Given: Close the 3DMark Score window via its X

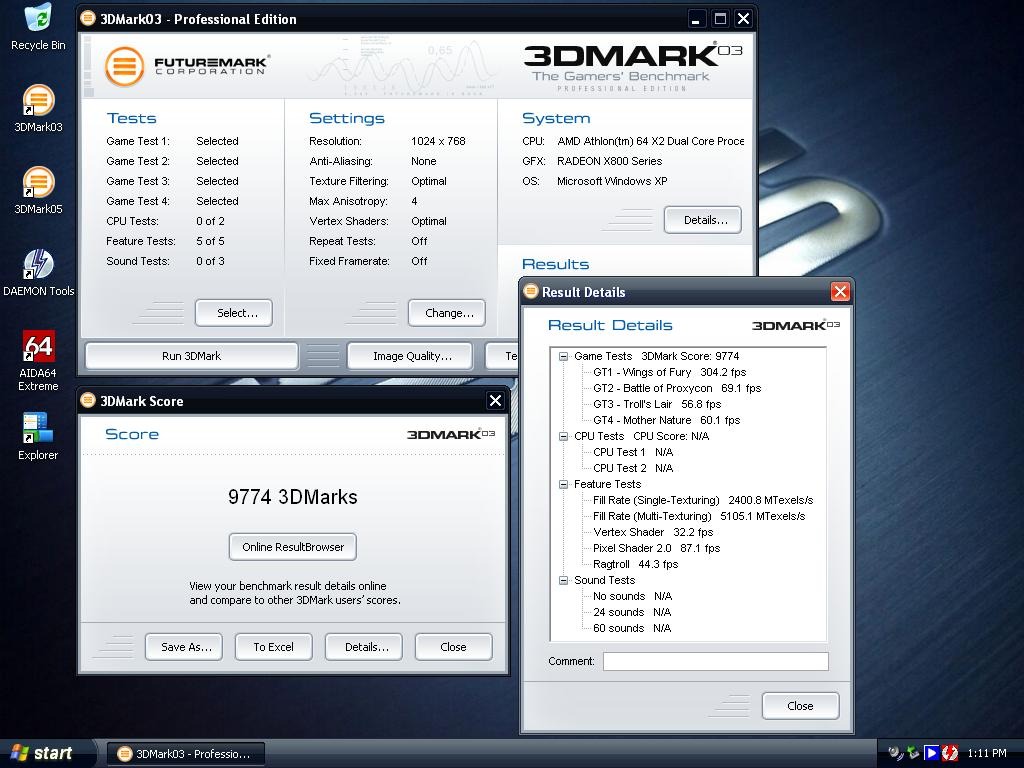Looking at the screenshot, I should point(495,400).
